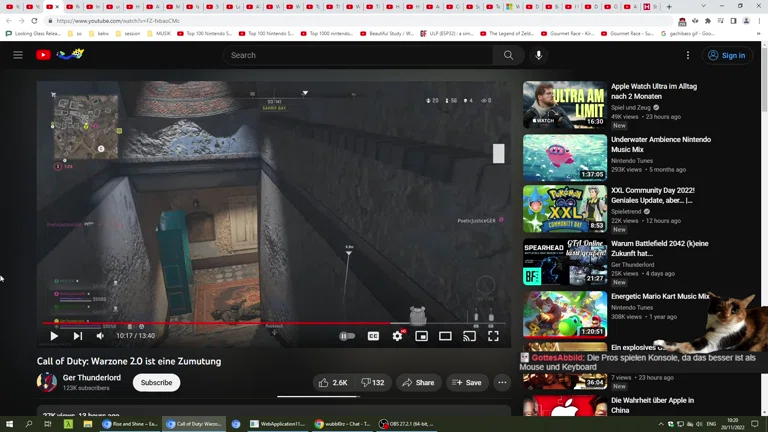Open the MUSIK bookmarks folder
The image size is (768, 432).
pos(159,34)
